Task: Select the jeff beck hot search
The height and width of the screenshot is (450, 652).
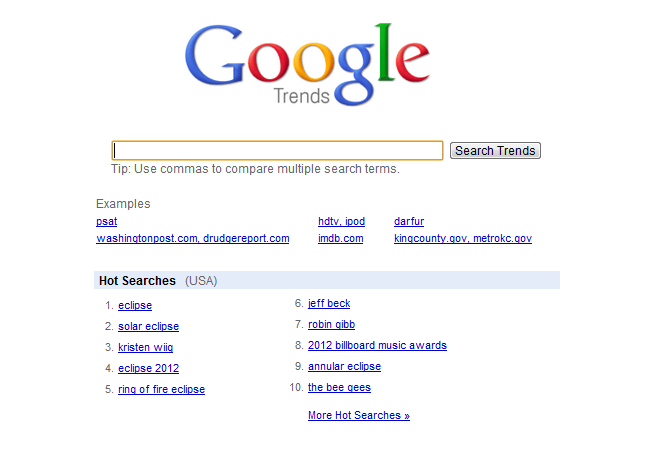Action: tap(329, 304)
